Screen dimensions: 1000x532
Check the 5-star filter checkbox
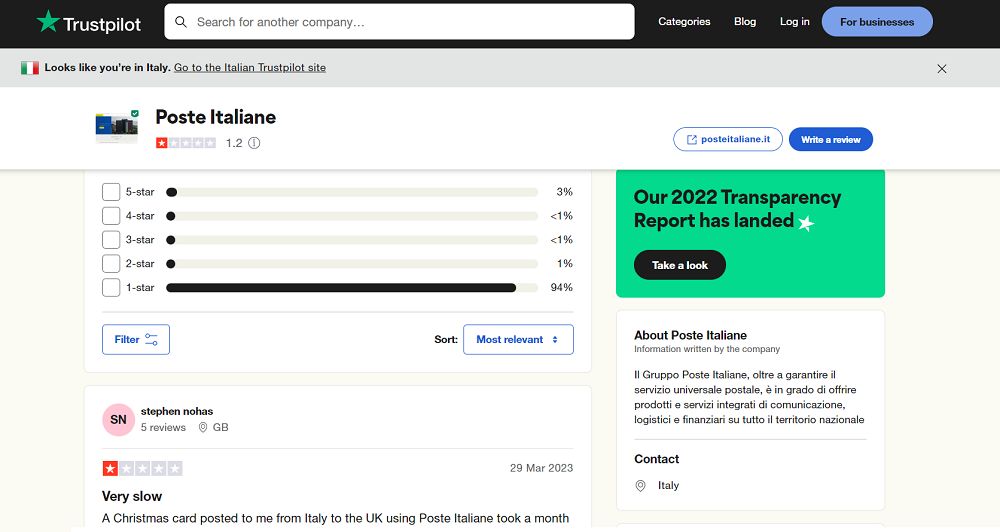111,192
